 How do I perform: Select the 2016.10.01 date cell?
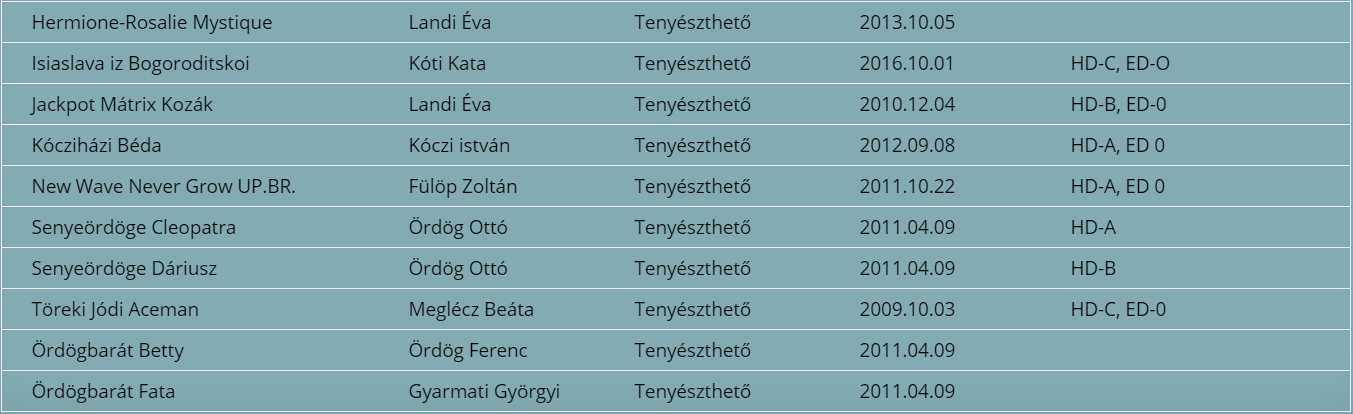pos(907,63)
